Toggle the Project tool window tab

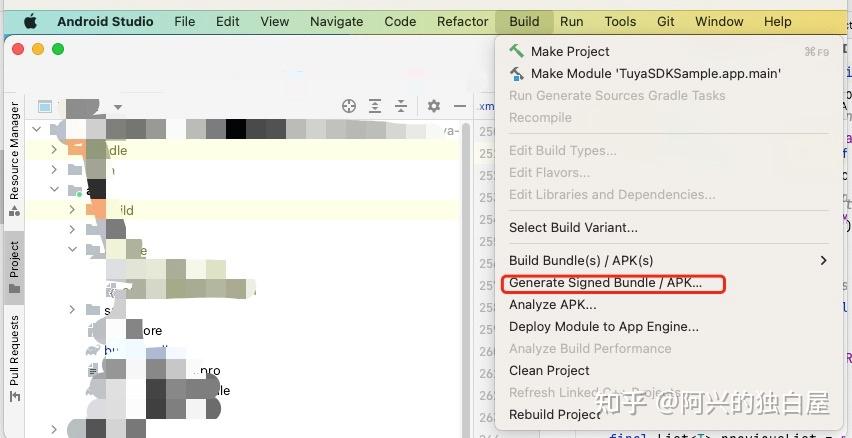tap(15, 267)
